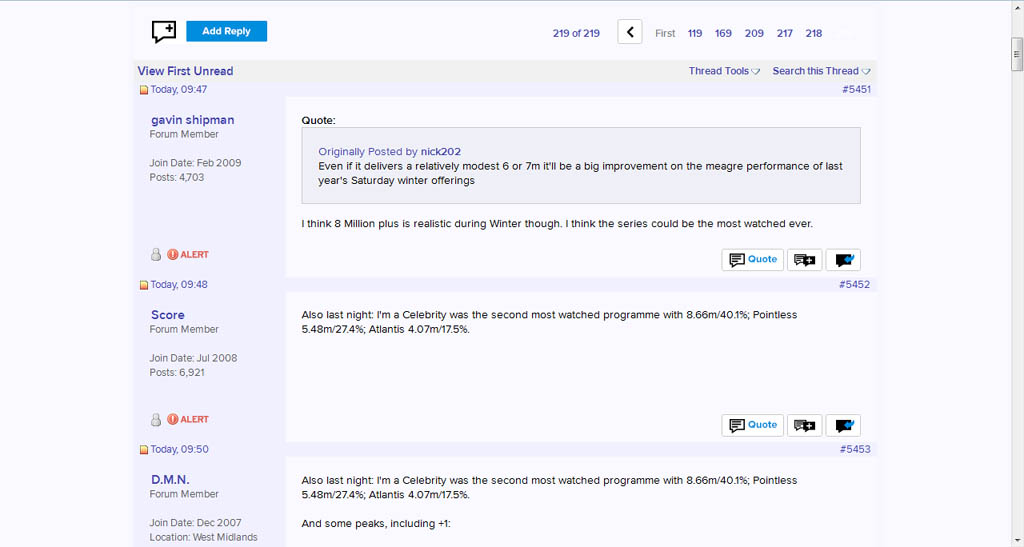Click post status icon beside Today, 09:50
The image size is (1024, 547).
144,450
